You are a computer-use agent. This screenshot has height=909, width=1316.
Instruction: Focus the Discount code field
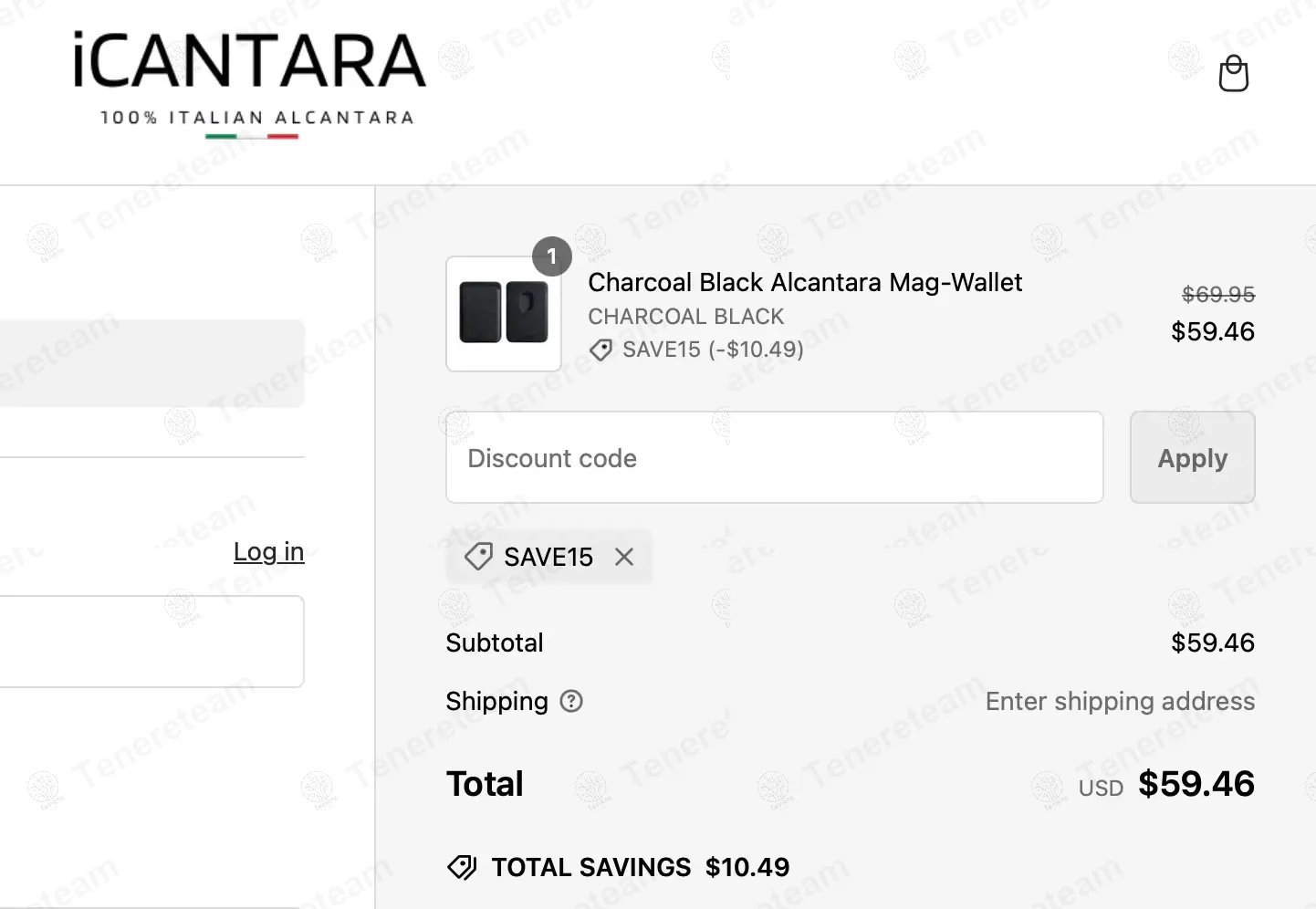[x=775, y=457]
